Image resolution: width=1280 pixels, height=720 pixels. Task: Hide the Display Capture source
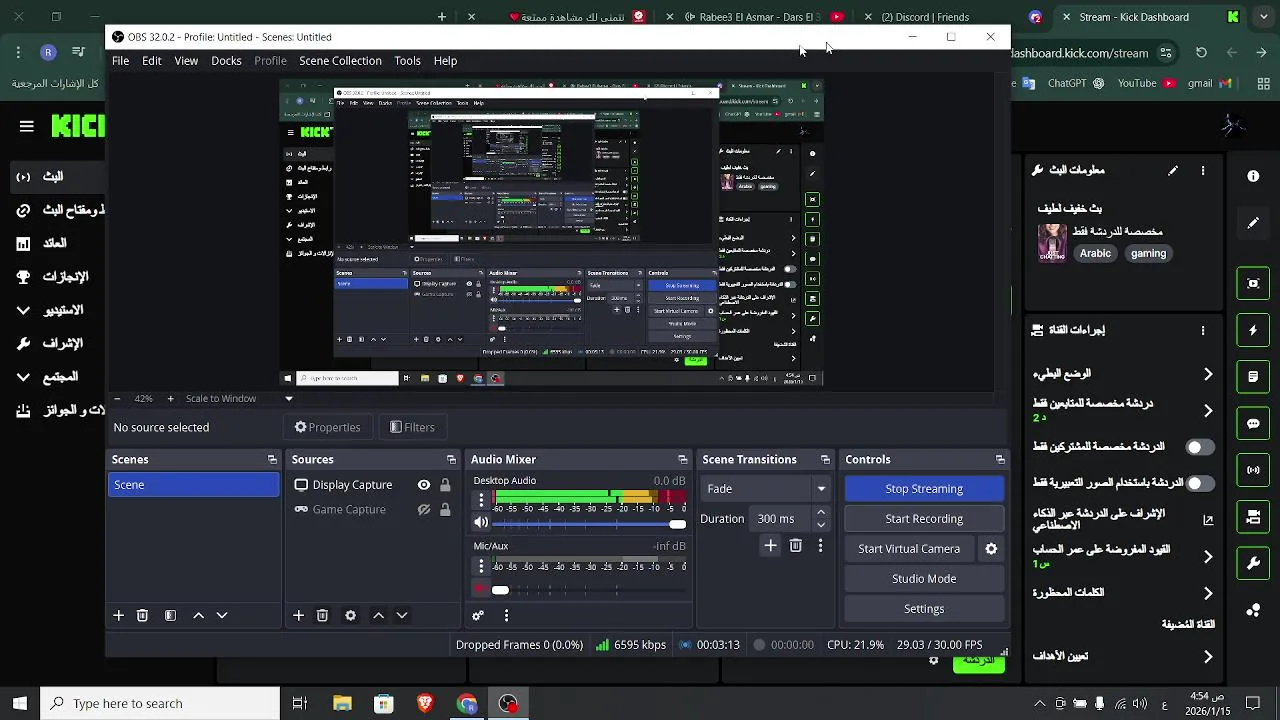(x=424, y=484)
